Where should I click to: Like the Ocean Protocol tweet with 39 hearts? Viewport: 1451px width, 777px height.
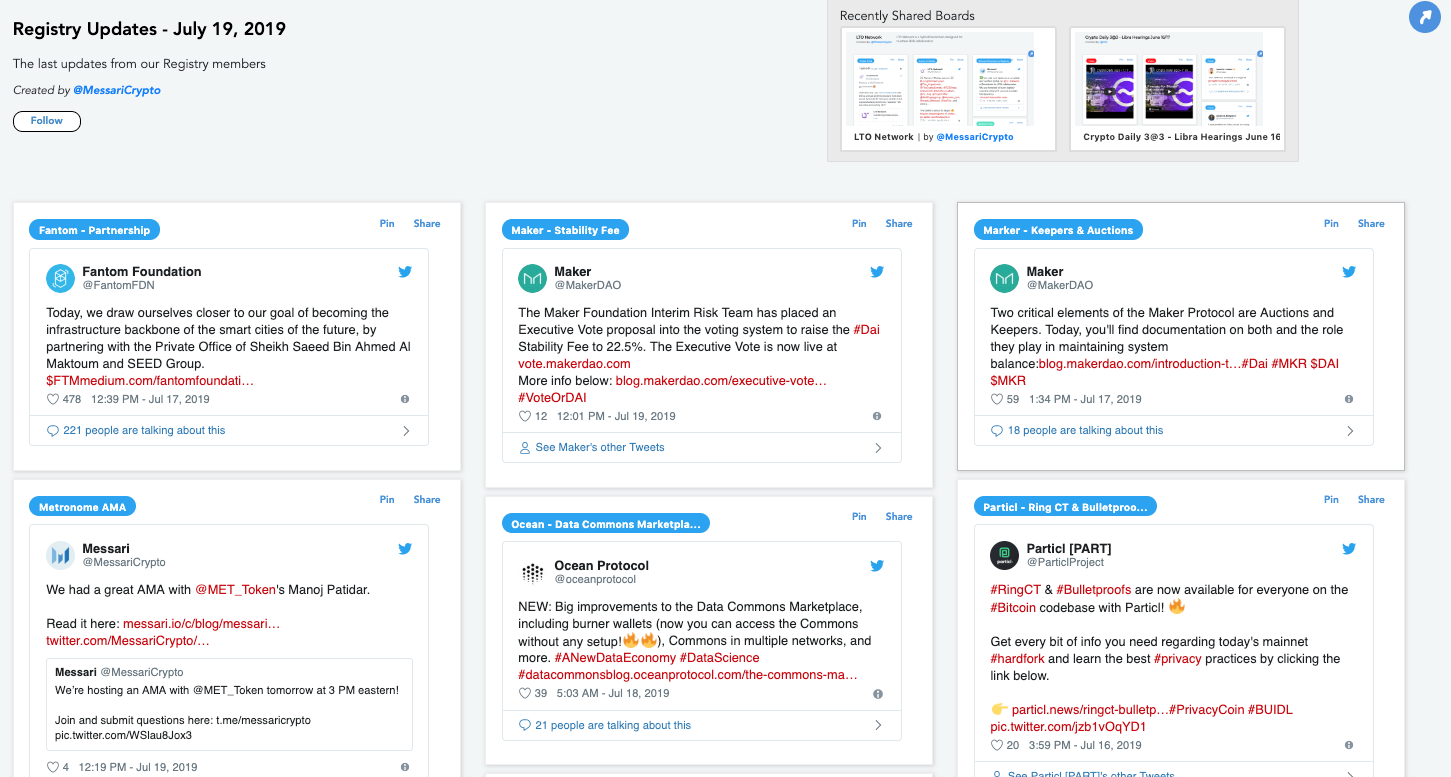(525, 693)
